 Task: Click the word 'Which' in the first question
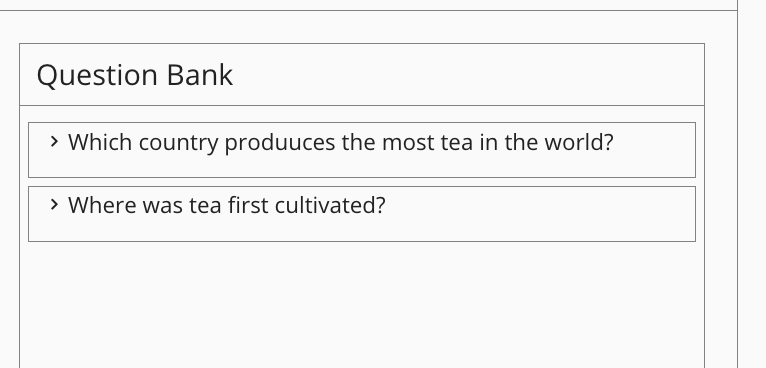[100, 142]
